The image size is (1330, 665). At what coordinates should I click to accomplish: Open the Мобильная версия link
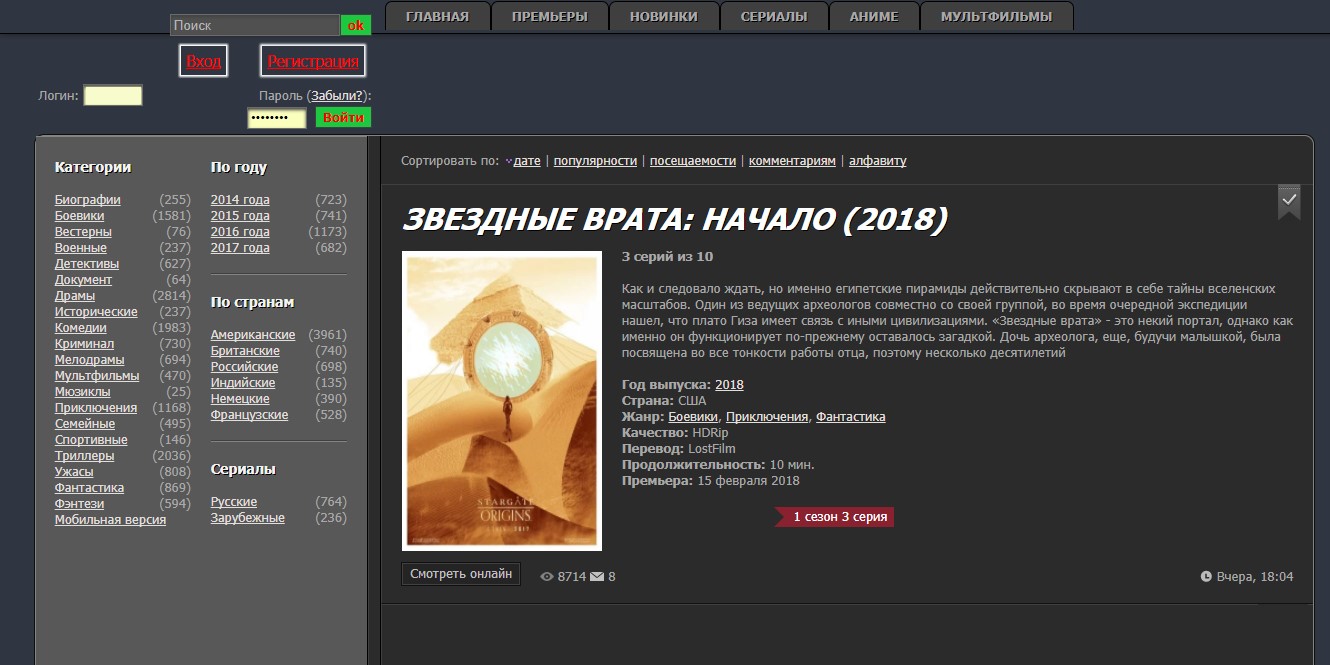point(111,520)
